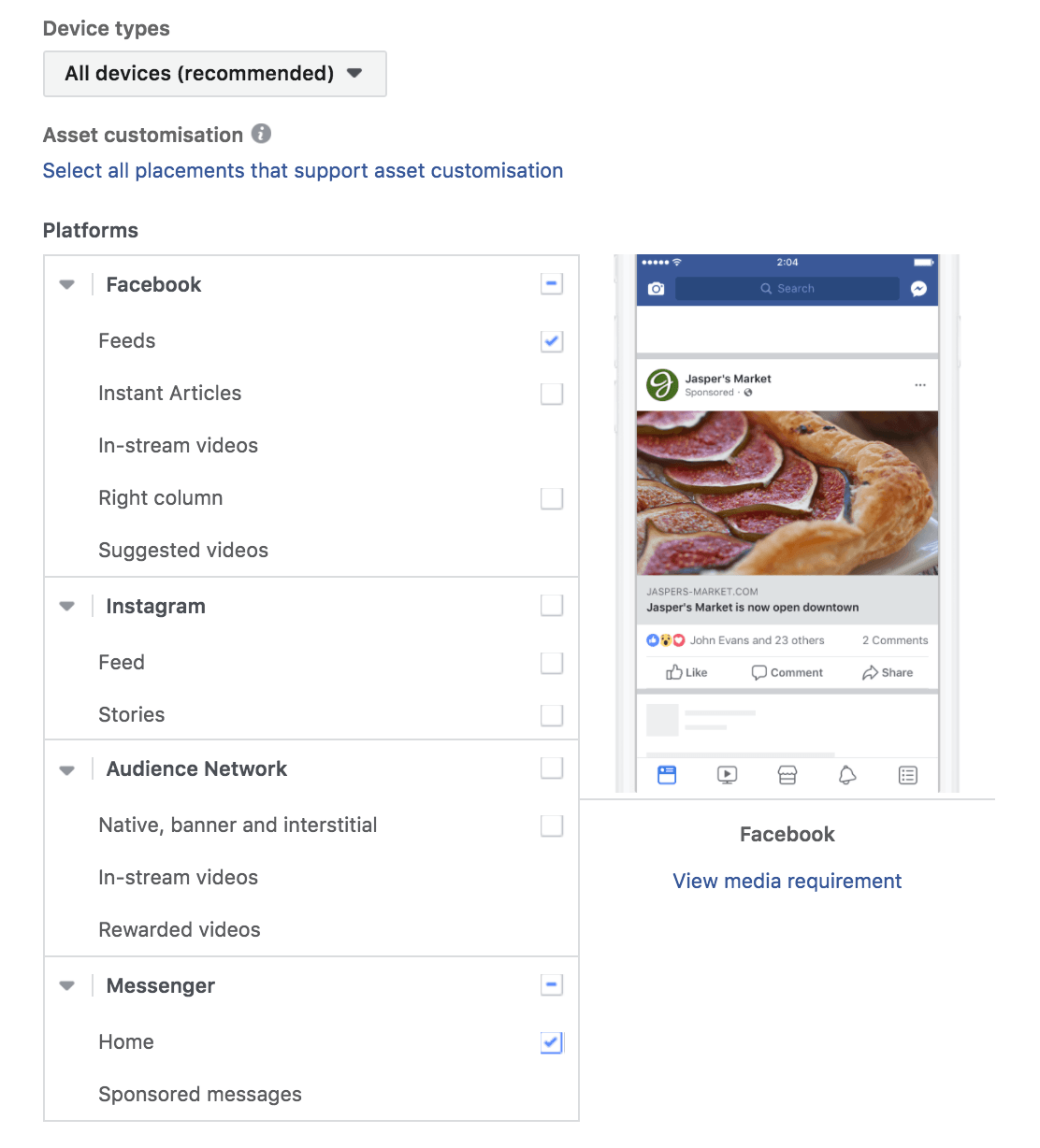Open the marketplace icon in preview
This screenshot has height=1148, width=1040.
[x=787, y=775]
